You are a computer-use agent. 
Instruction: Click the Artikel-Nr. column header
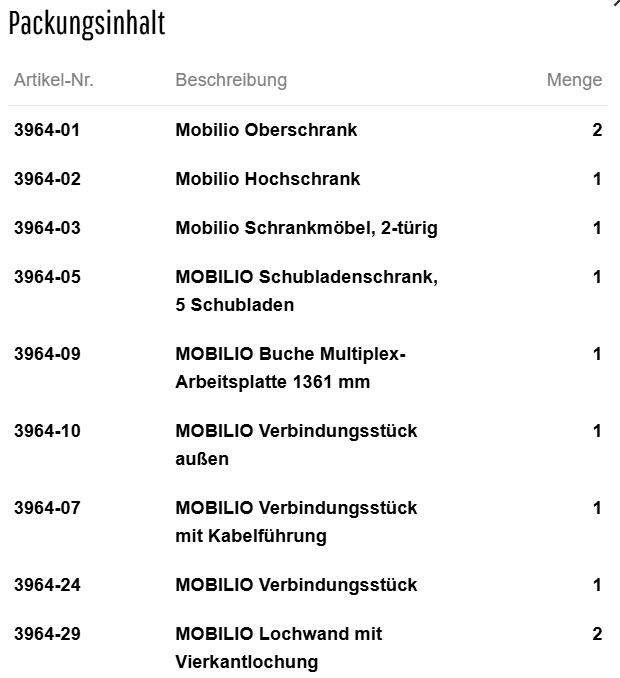pos(54,80)
